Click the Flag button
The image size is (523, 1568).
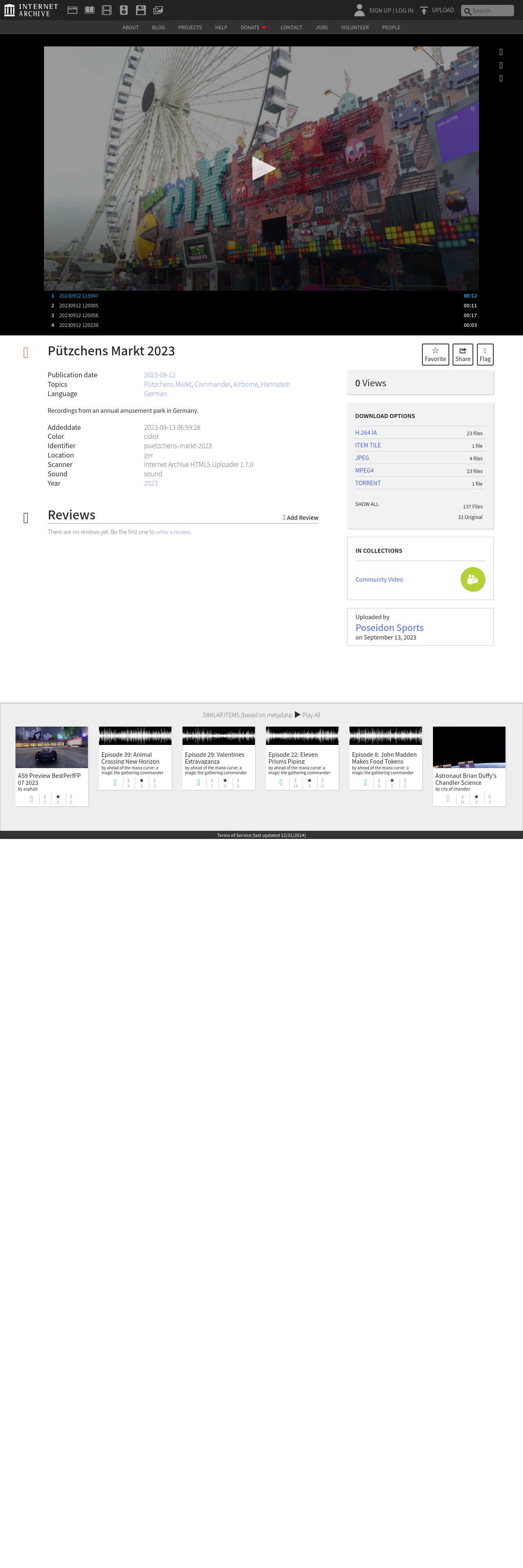(x=485, y=354)
